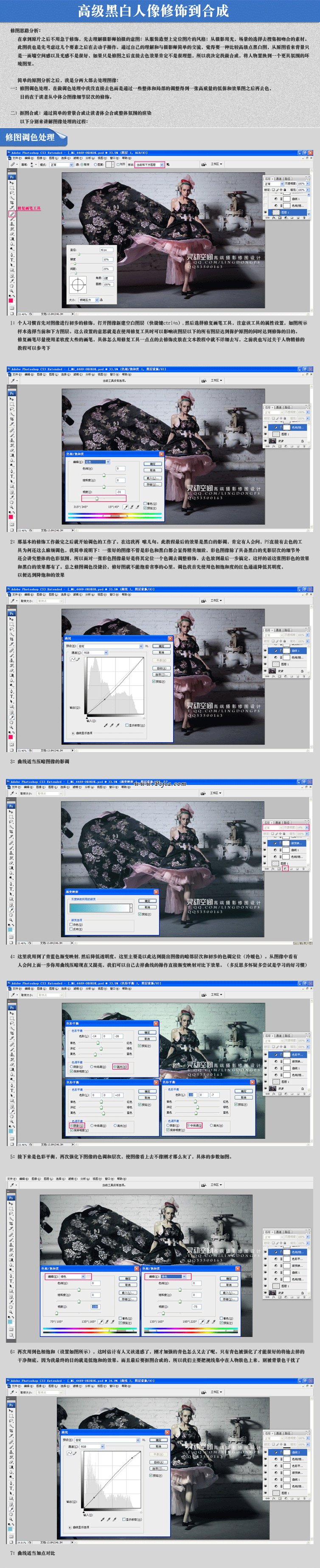Hide the 渐变映射 layer in step 5 layers panel
320x1568 pixels.
[x=266, y=1061]
